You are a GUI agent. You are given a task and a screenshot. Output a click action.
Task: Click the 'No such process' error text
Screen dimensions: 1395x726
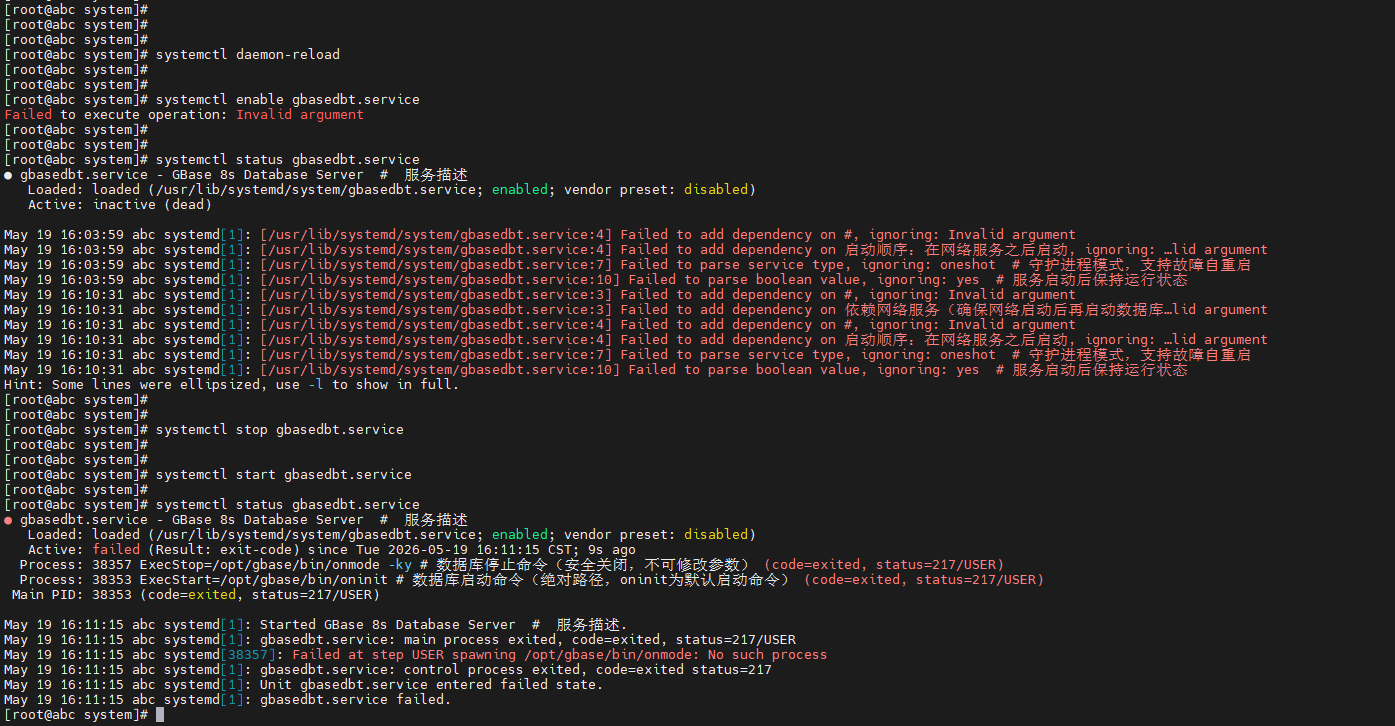pos(768,655)
